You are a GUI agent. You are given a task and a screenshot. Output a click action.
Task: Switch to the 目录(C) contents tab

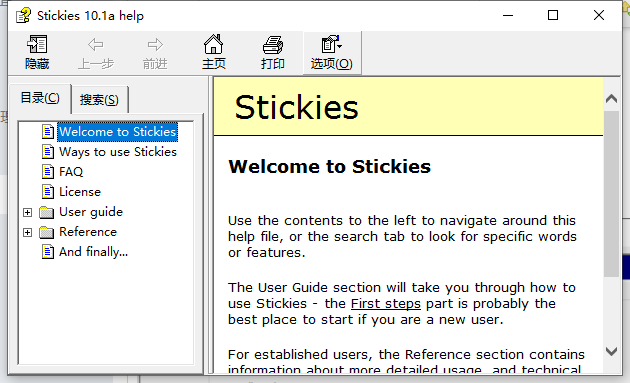coord(40,98)
